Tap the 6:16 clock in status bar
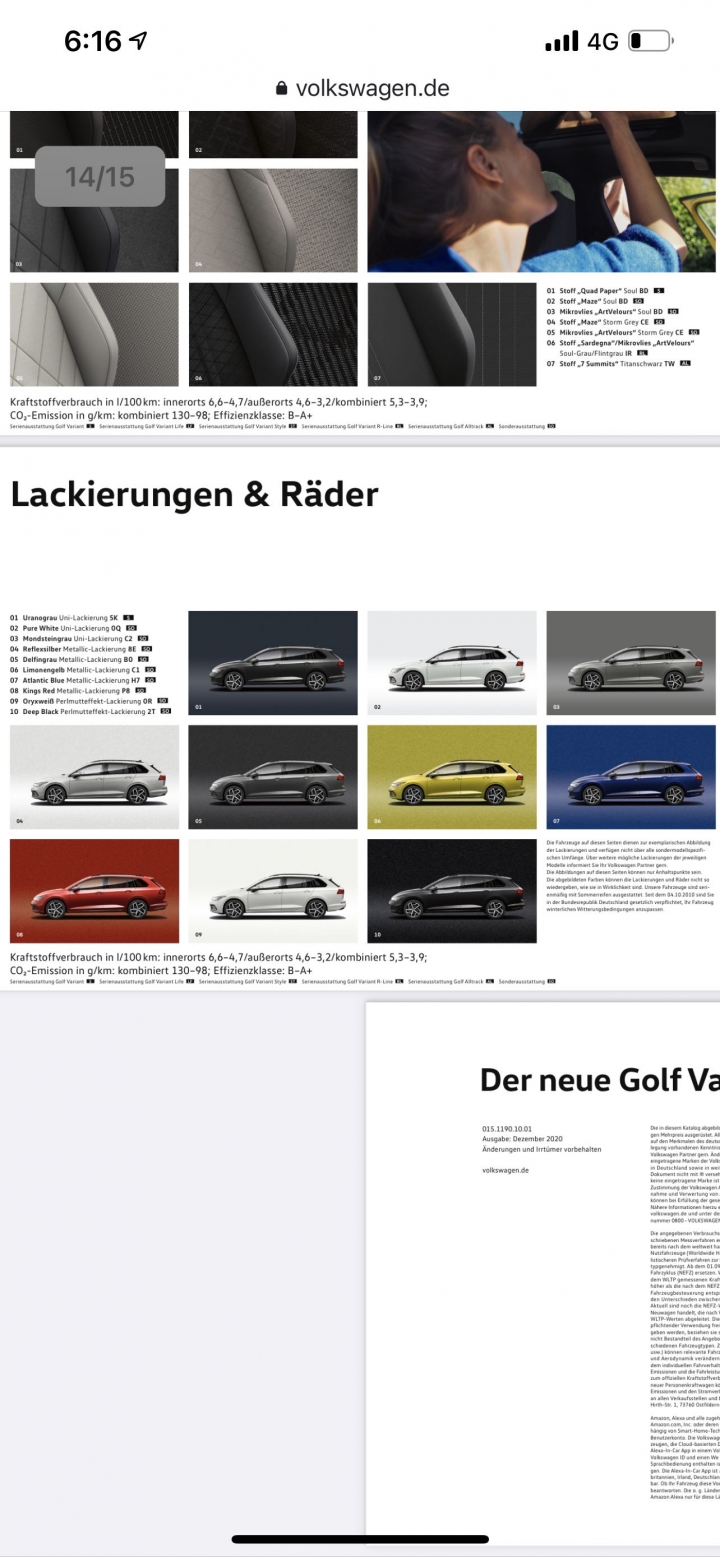 coord(93,41)
